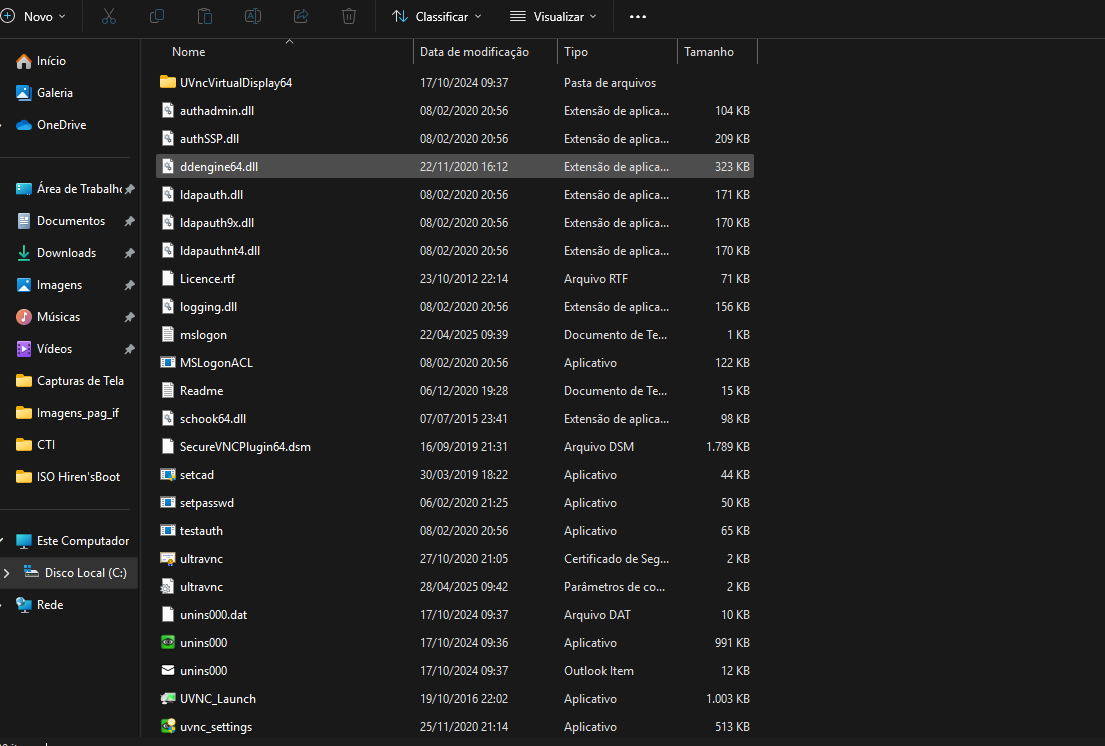This screenshot has height=746, width=1105.
Task: Open Rede in the sidebar
Action: pos(39,605)
